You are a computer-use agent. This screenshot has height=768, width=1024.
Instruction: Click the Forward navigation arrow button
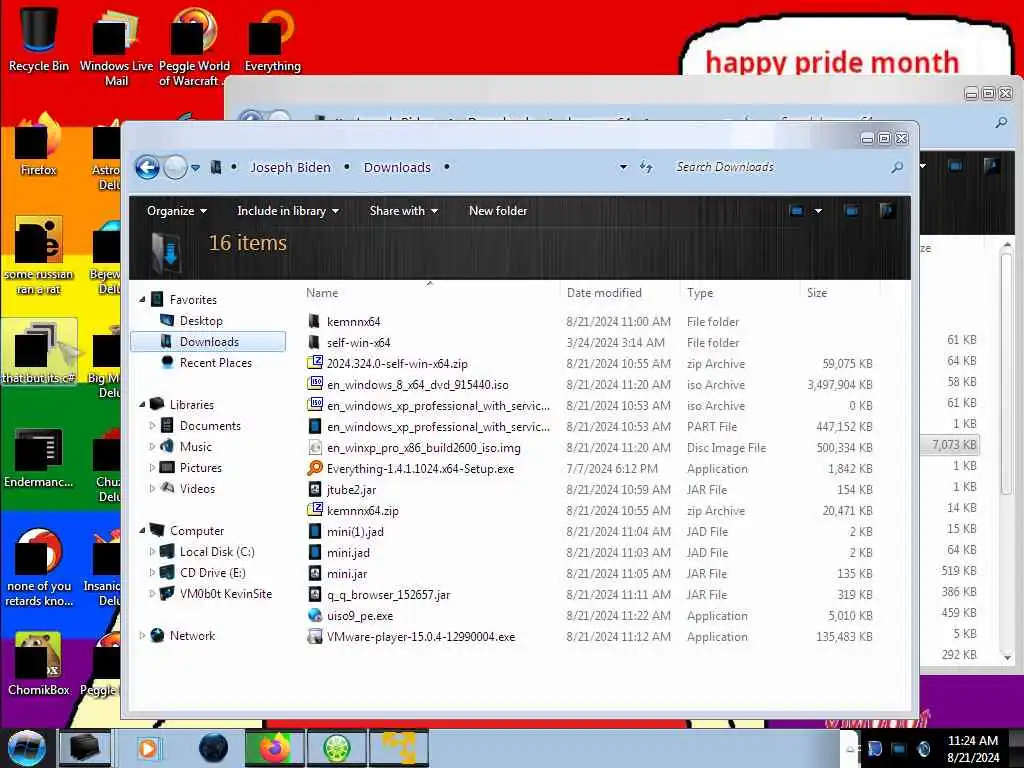point(175,168)
